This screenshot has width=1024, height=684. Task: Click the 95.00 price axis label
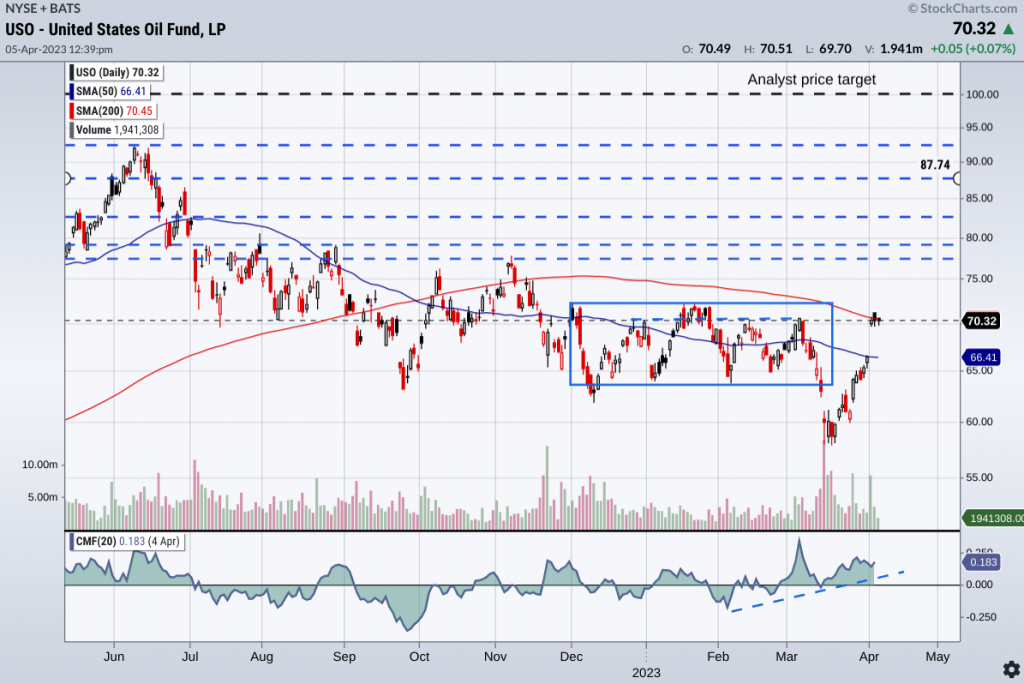click(980, 127)
